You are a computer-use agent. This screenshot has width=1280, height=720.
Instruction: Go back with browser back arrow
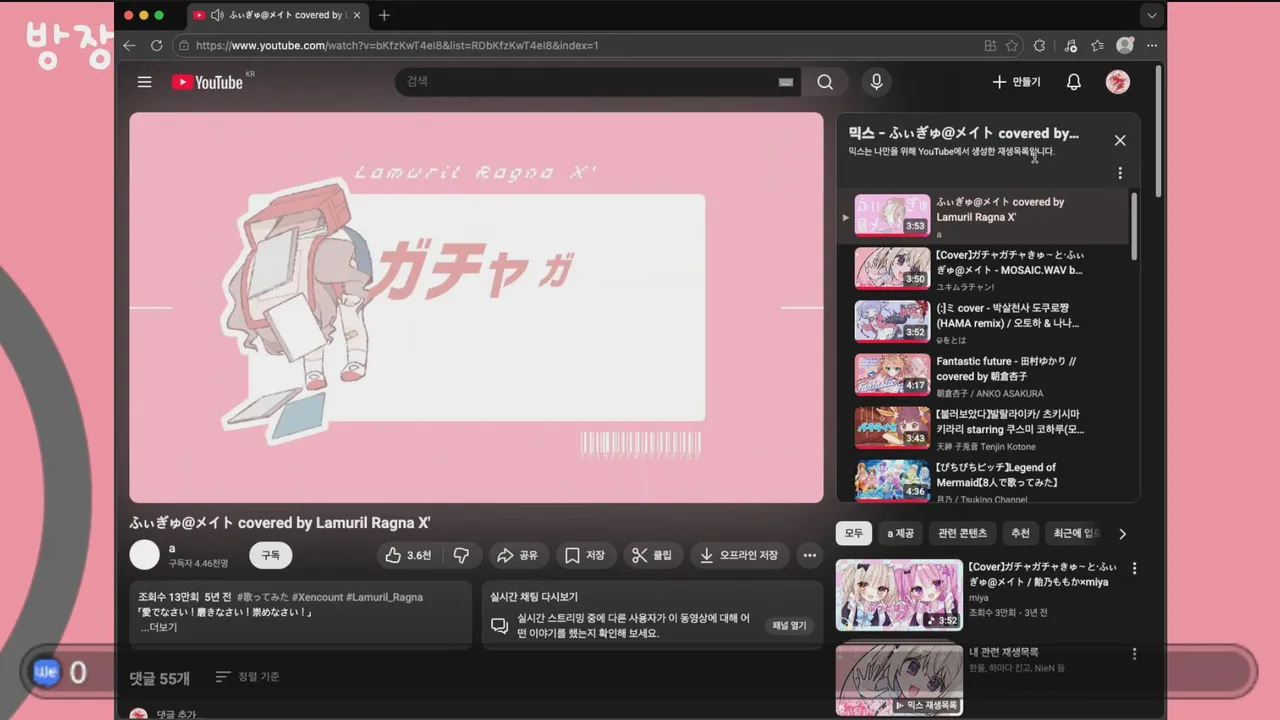pos(129,45)
